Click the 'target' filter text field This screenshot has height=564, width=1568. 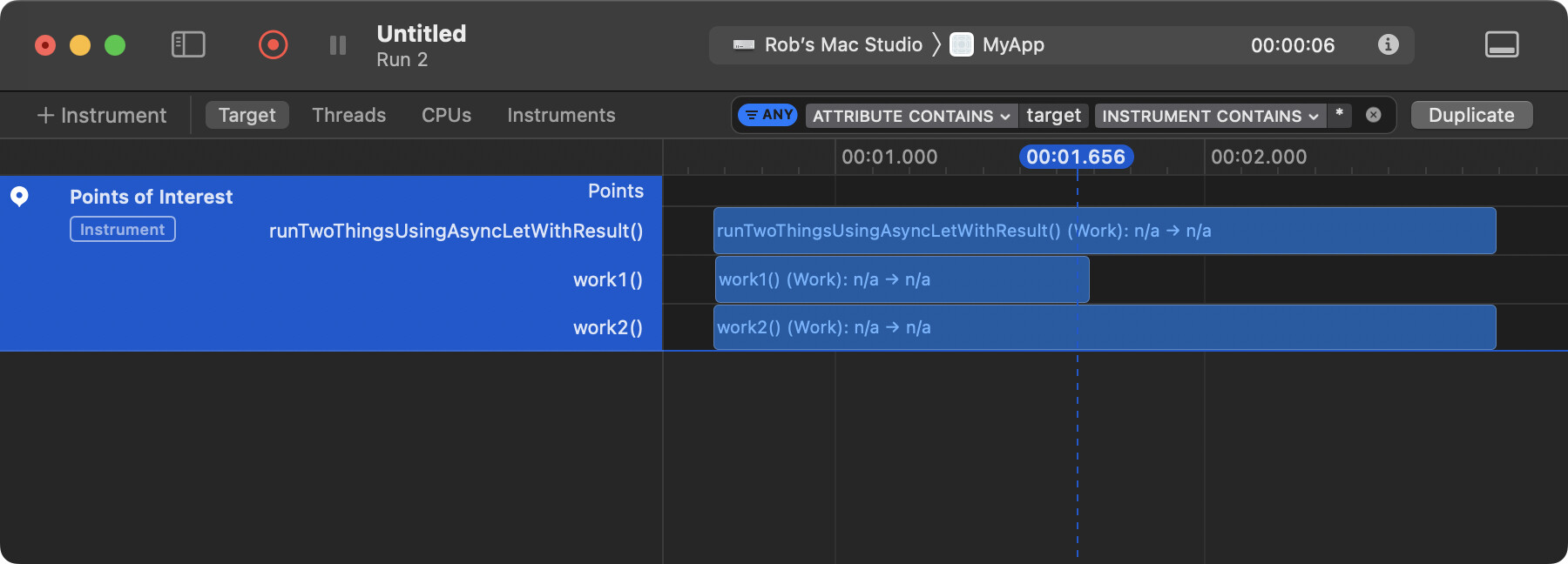(x=1054, y=116)
